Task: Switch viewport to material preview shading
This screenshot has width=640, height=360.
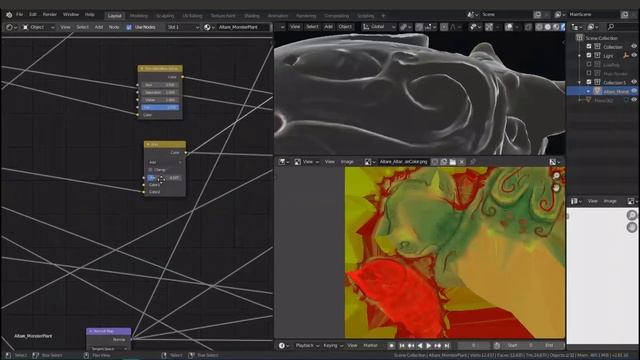Action: [556, 27]
